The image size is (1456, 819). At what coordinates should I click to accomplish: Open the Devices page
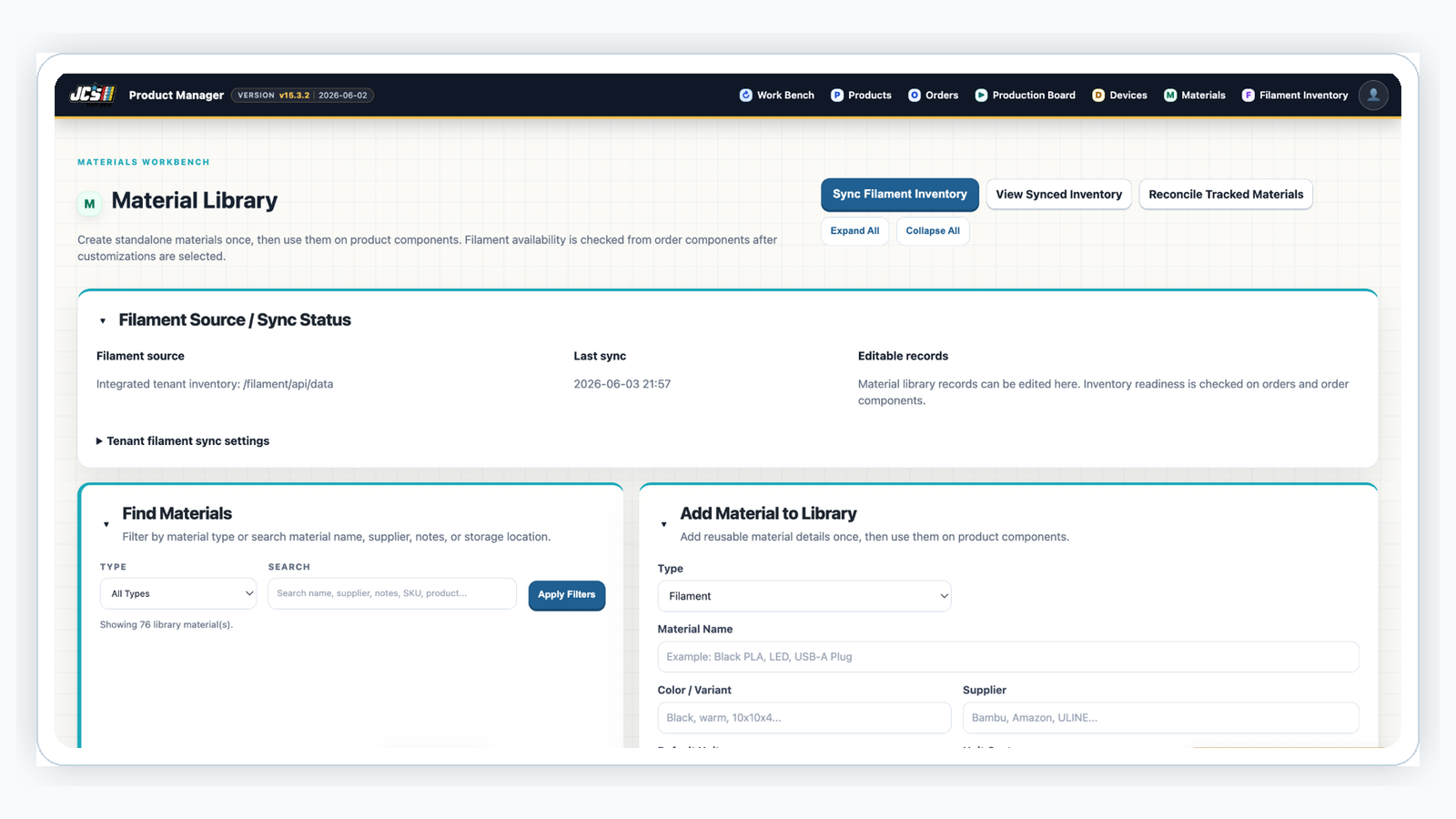(x=1119, y=95)
